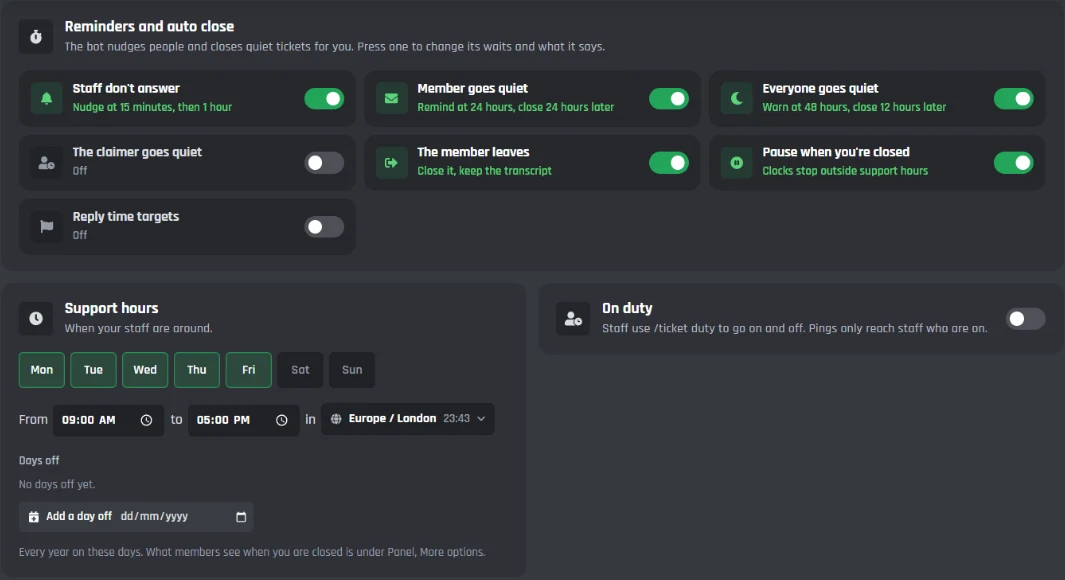The height and width of the screenshot is (580, 1065).
Task: Click the Add a day off date field
Action: click(x=136, y=517)
